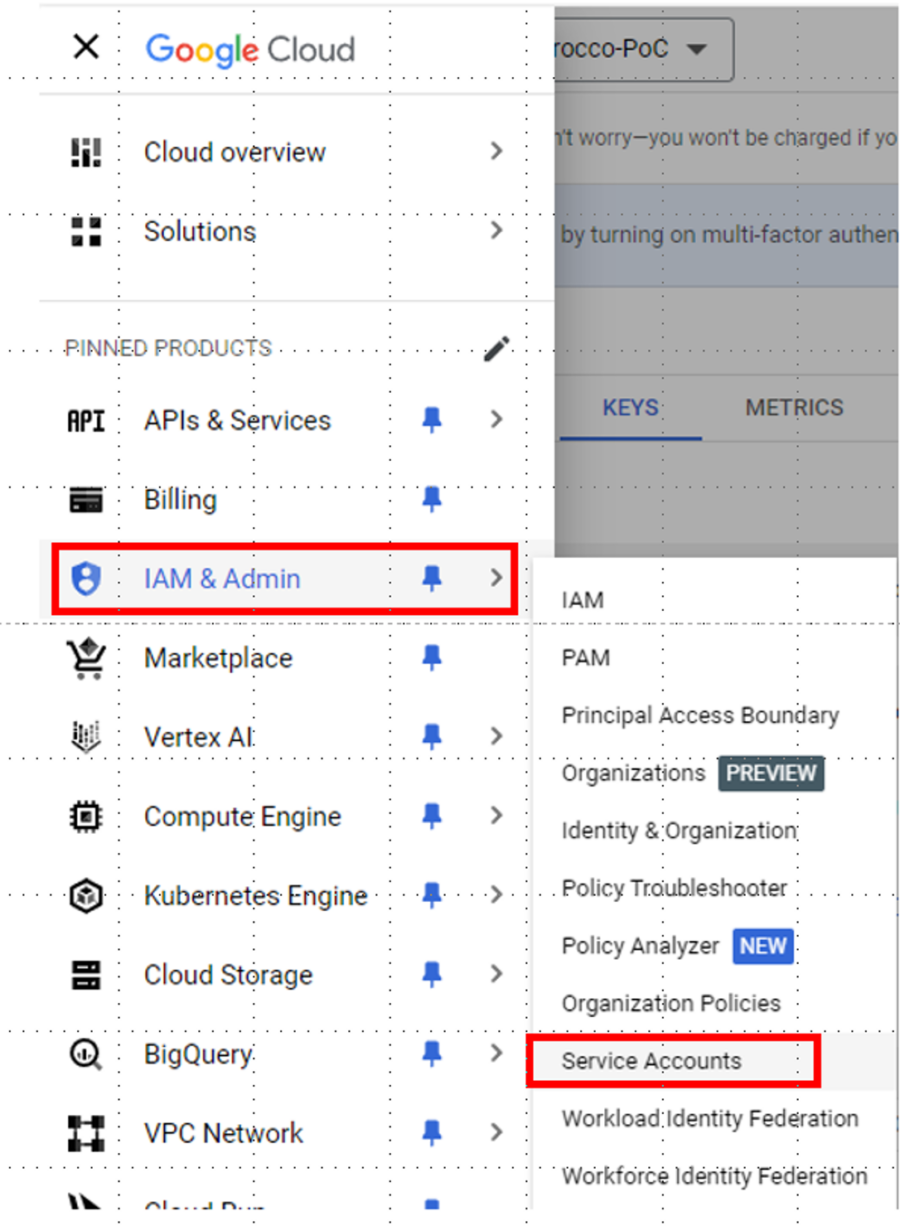Open Organizations preview item
The image size is (900, 1226).
[x=692, y=774]
